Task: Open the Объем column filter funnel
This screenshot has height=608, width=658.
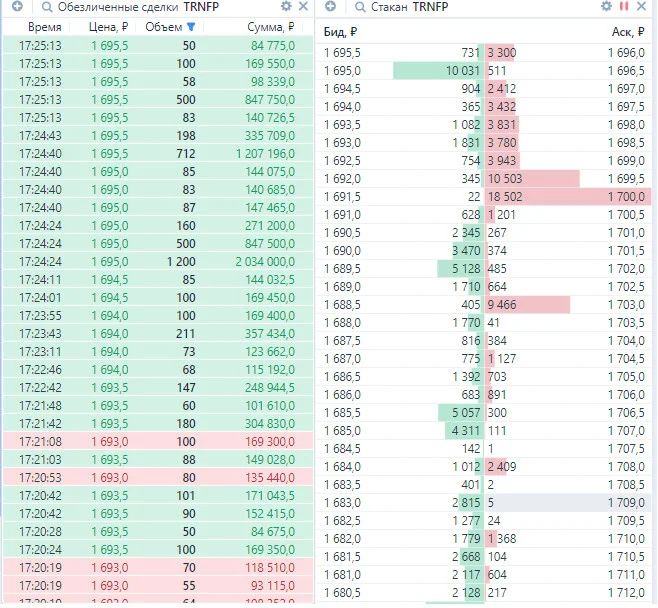Action: [x=191, y=27]
